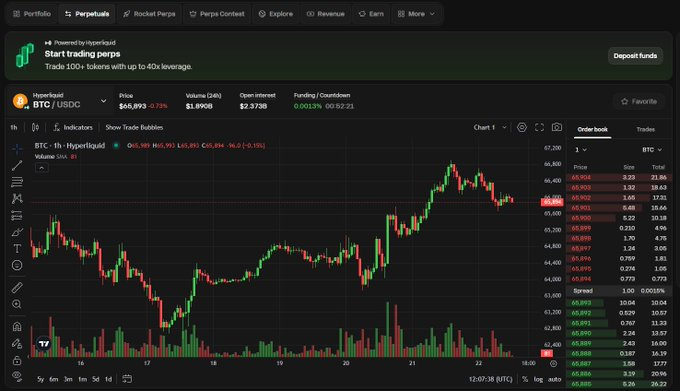
Task: Set chart range to 6m
Action: (x=54, y=379)
